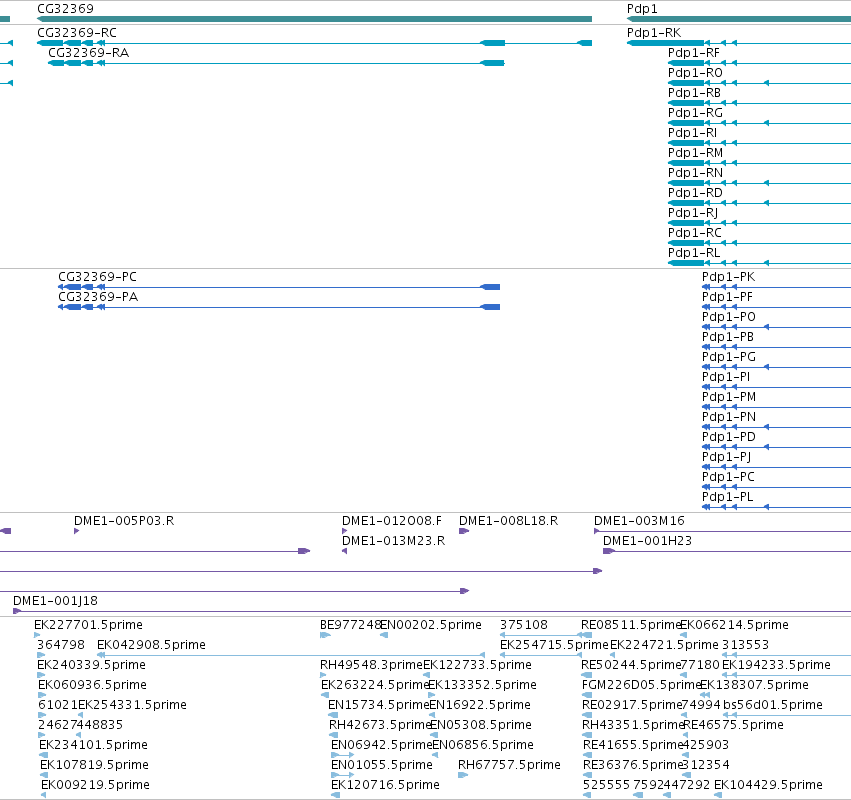Viewport: 851px width, 800px height.
Task: Select the Pdp1-RK transcript
Action: click(x=653, y=33)
